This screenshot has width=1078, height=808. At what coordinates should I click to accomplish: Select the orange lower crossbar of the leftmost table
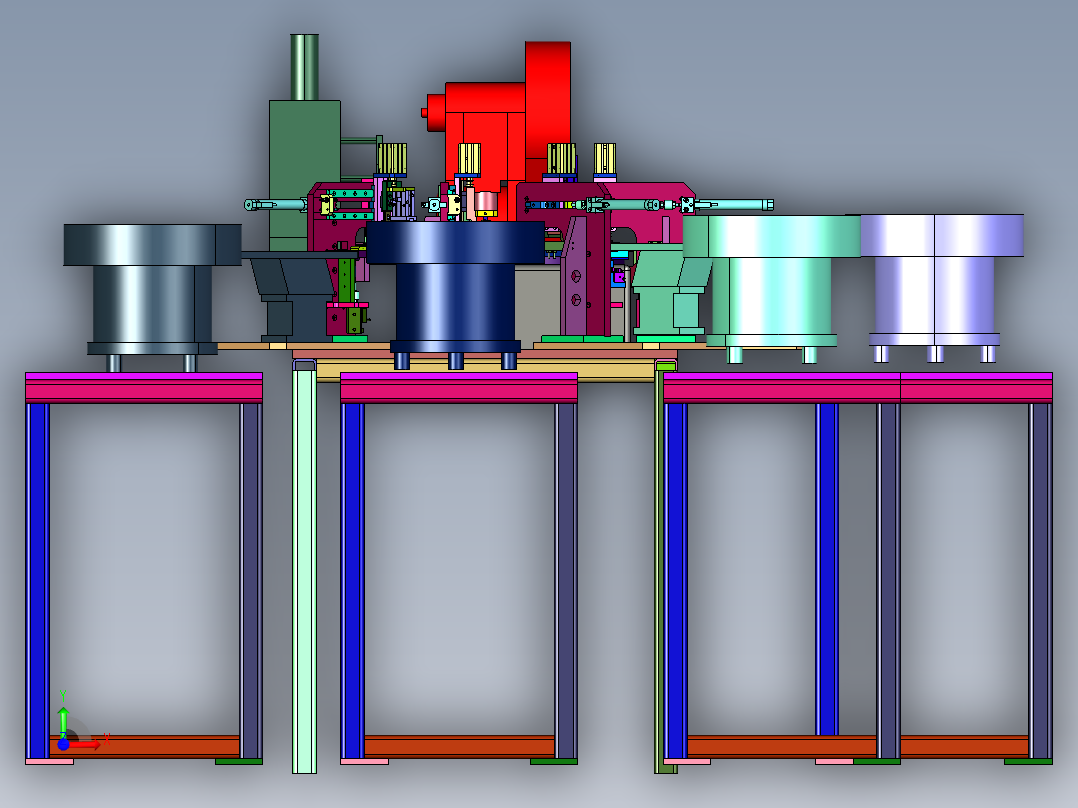144,746
